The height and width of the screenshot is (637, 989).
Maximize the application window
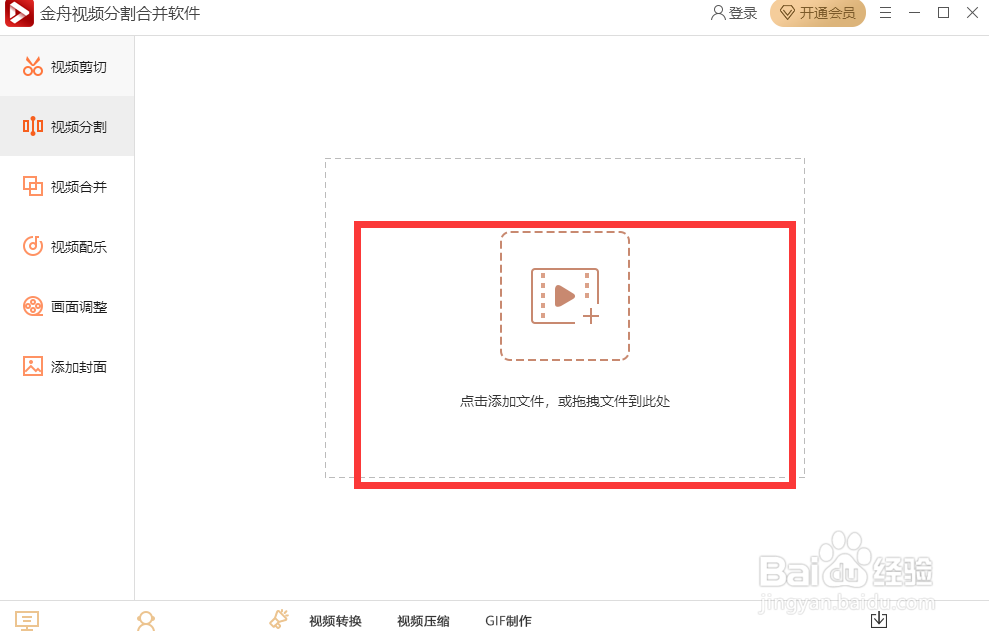point(944,13)
